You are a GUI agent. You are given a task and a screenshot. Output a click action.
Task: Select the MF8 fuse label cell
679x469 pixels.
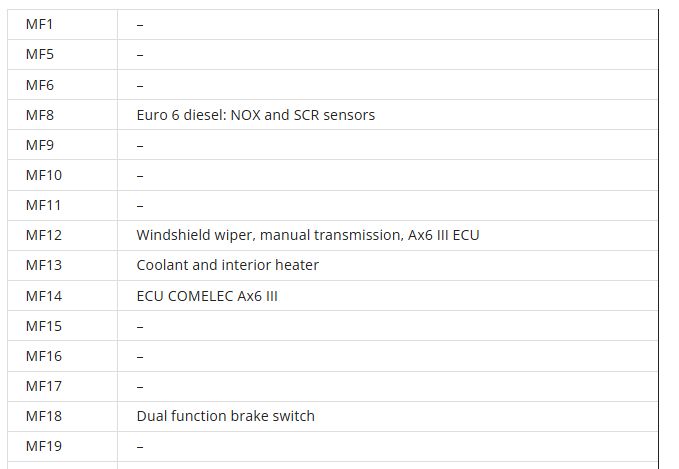click(40, 115)
